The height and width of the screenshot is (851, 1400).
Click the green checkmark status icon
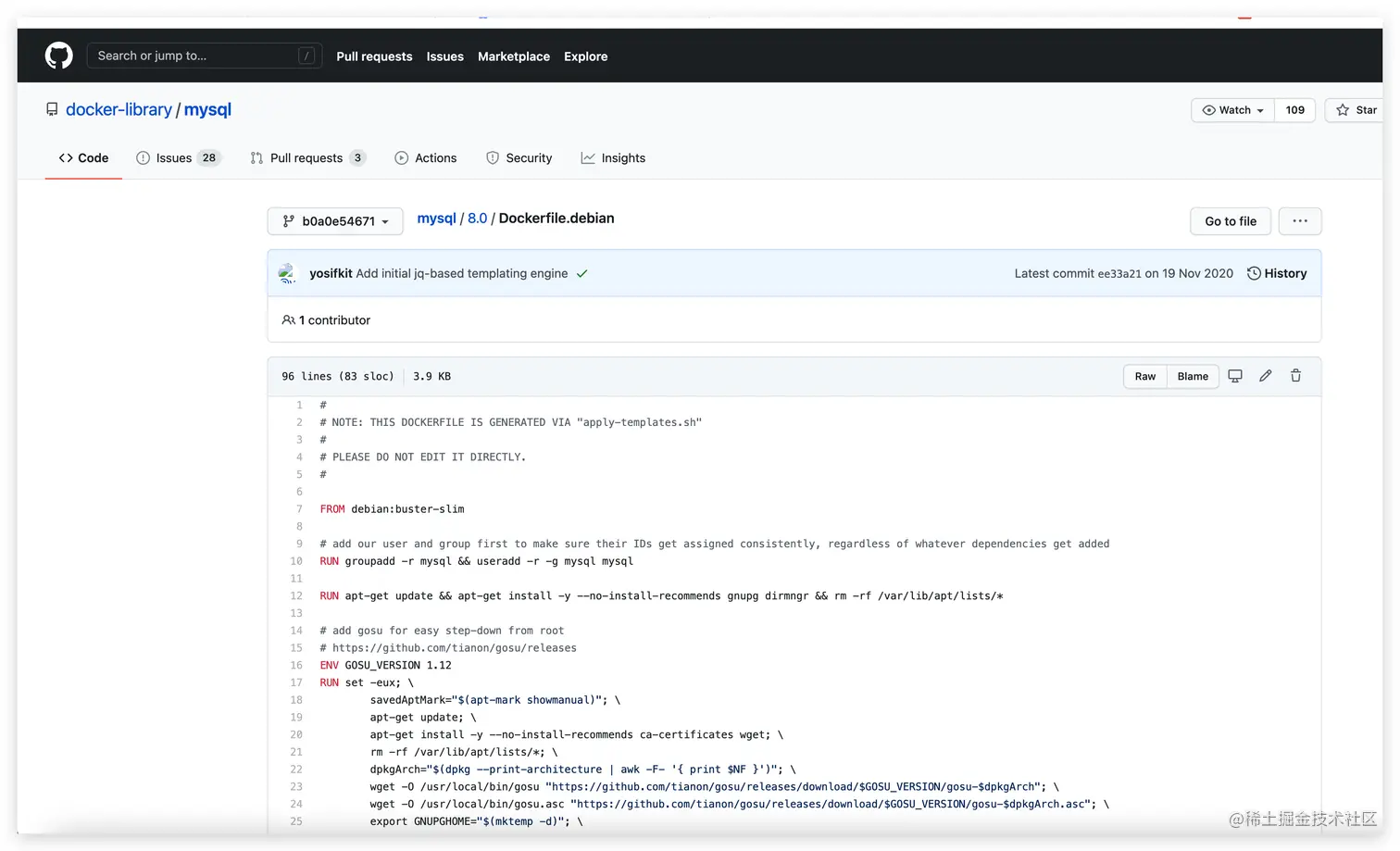[581, 273]
